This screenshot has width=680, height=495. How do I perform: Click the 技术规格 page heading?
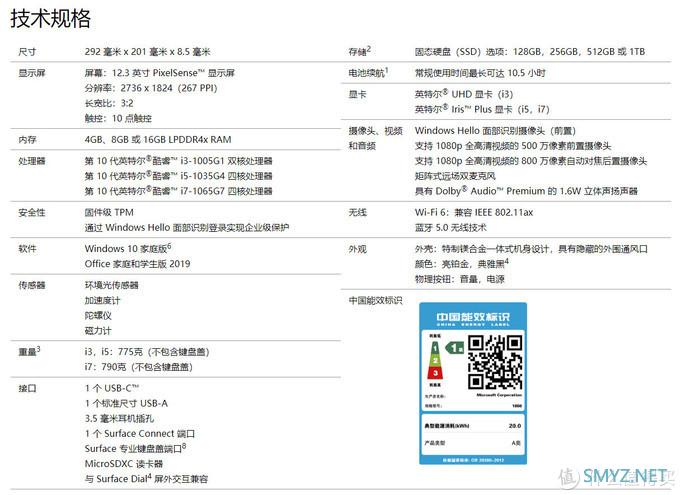[50, 18]
